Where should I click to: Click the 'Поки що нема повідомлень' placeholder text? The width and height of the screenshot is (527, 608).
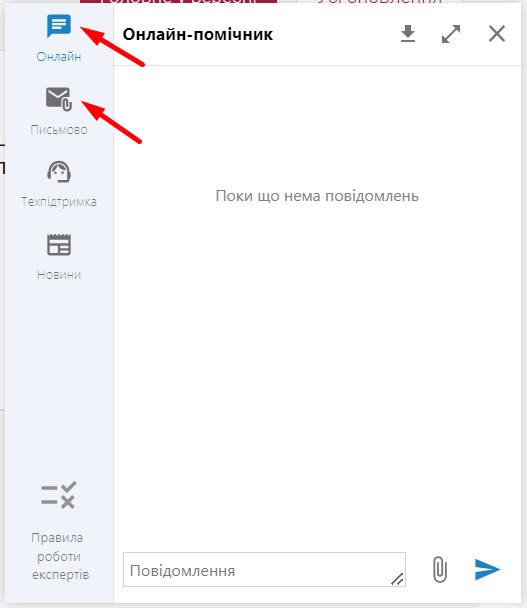coord(317,196)
